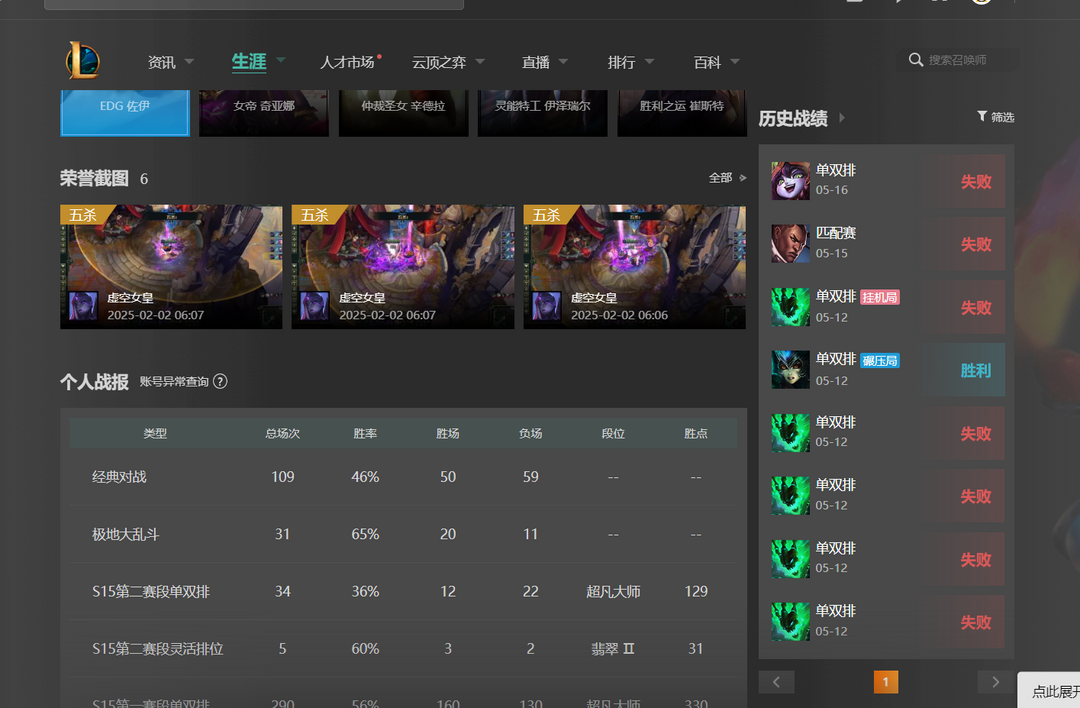Click the help icon beside 账号异常查询
The height and width of the screenshot is (708, 1080).
[220, 382]
